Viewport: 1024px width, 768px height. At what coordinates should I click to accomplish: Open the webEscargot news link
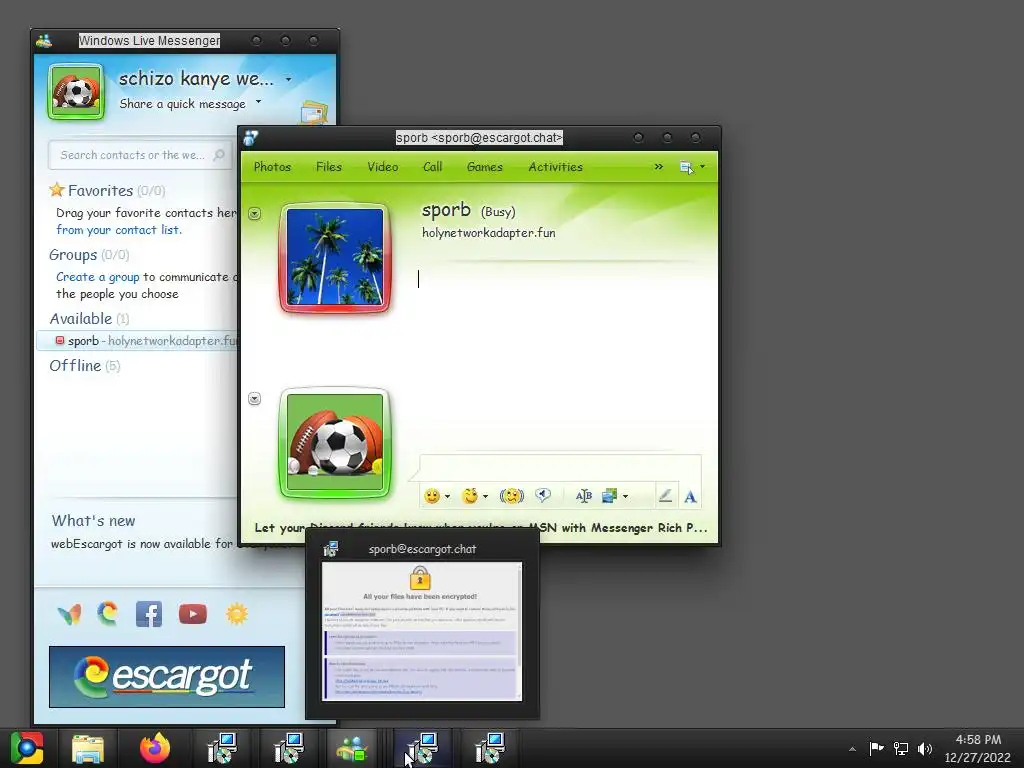point(142,544)
